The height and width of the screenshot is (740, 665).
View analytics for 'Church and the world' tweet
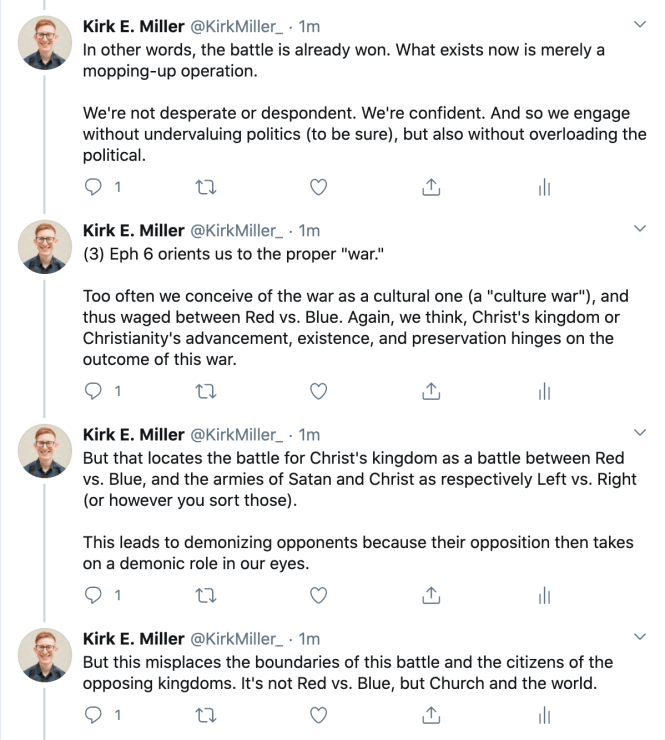click(545, 715)
